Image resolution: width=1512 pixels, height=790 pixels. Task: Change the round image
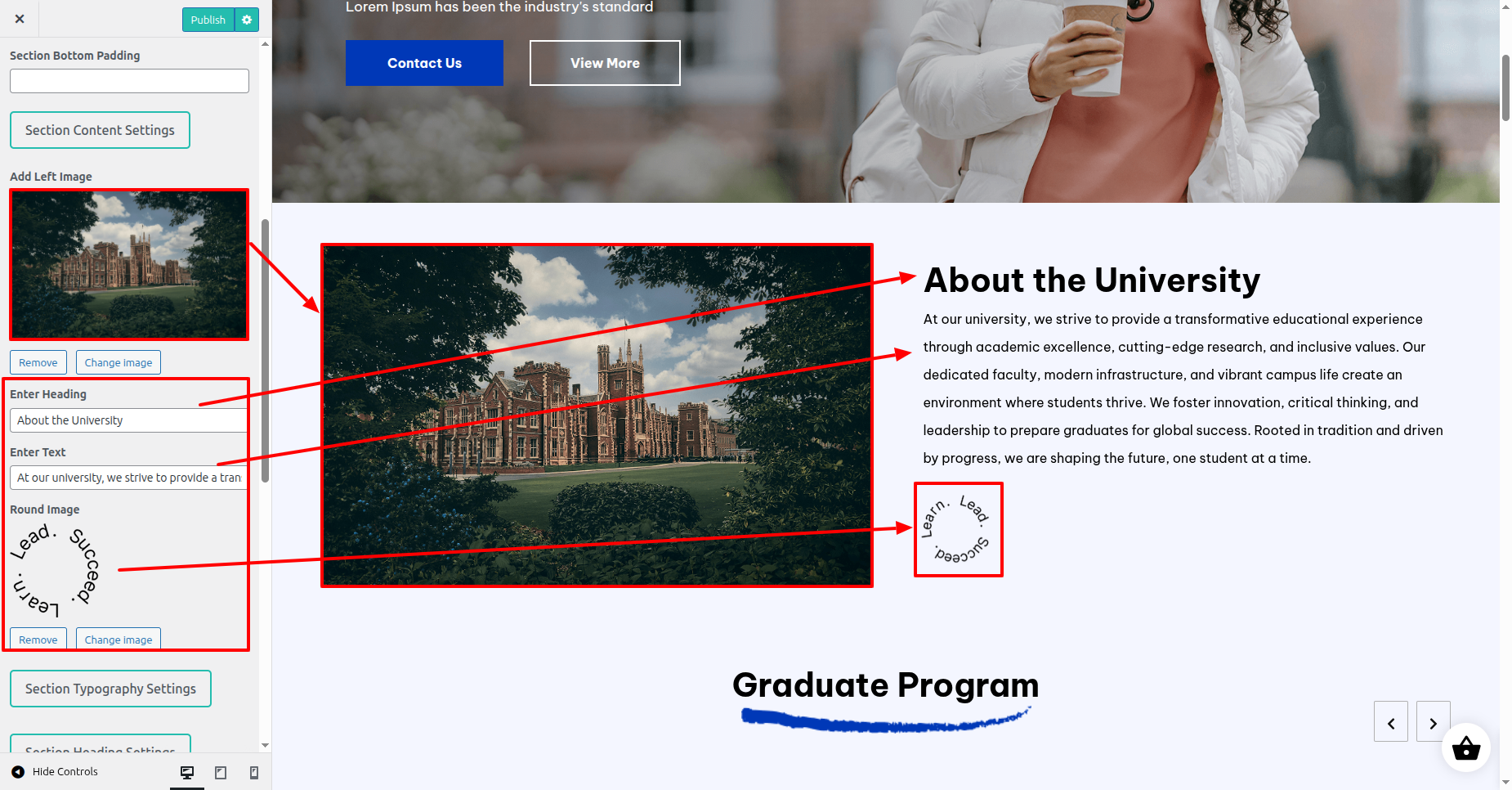tap(119, 639)
